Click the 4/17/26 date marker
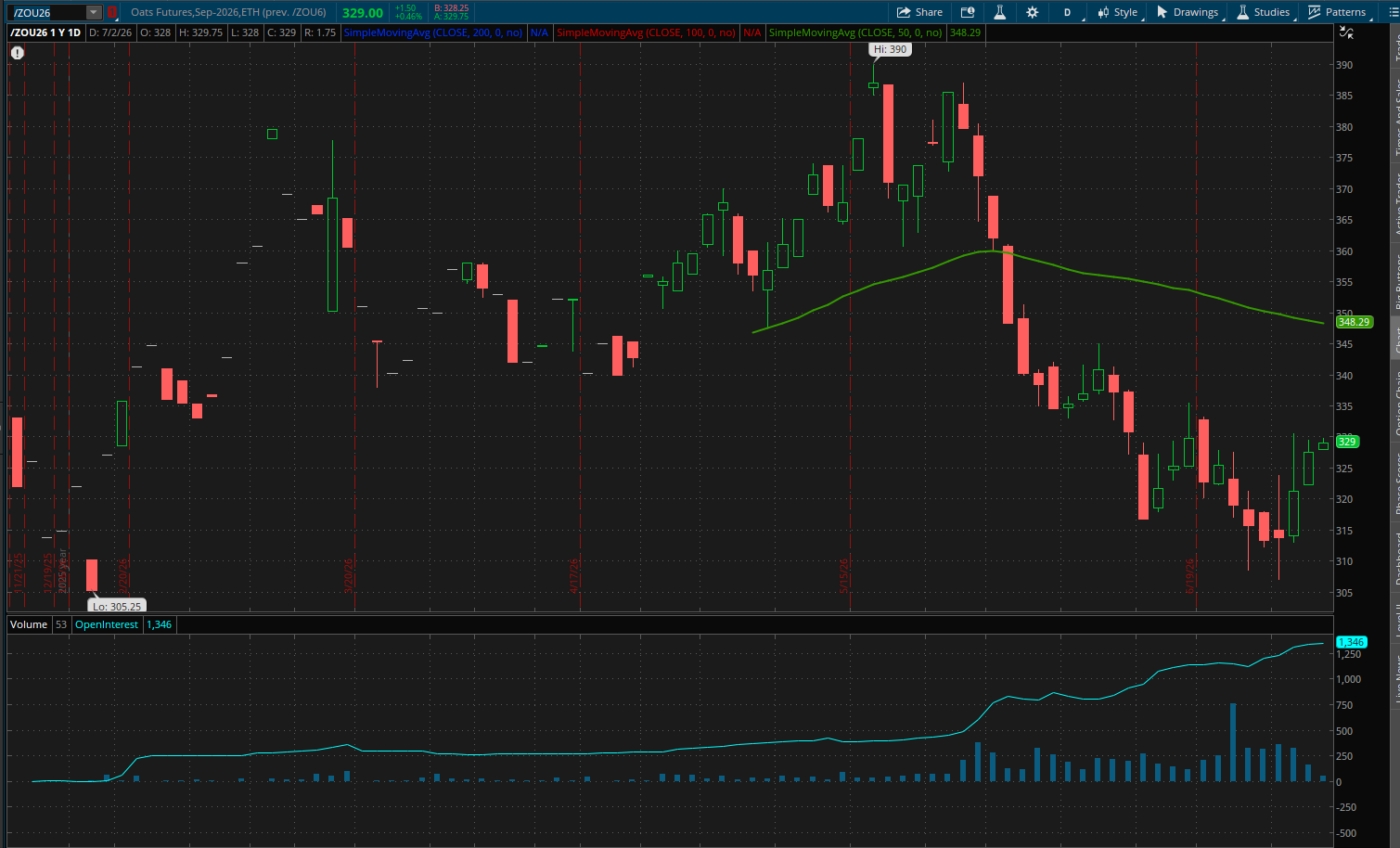1400x848 pixels. point(574,575)
